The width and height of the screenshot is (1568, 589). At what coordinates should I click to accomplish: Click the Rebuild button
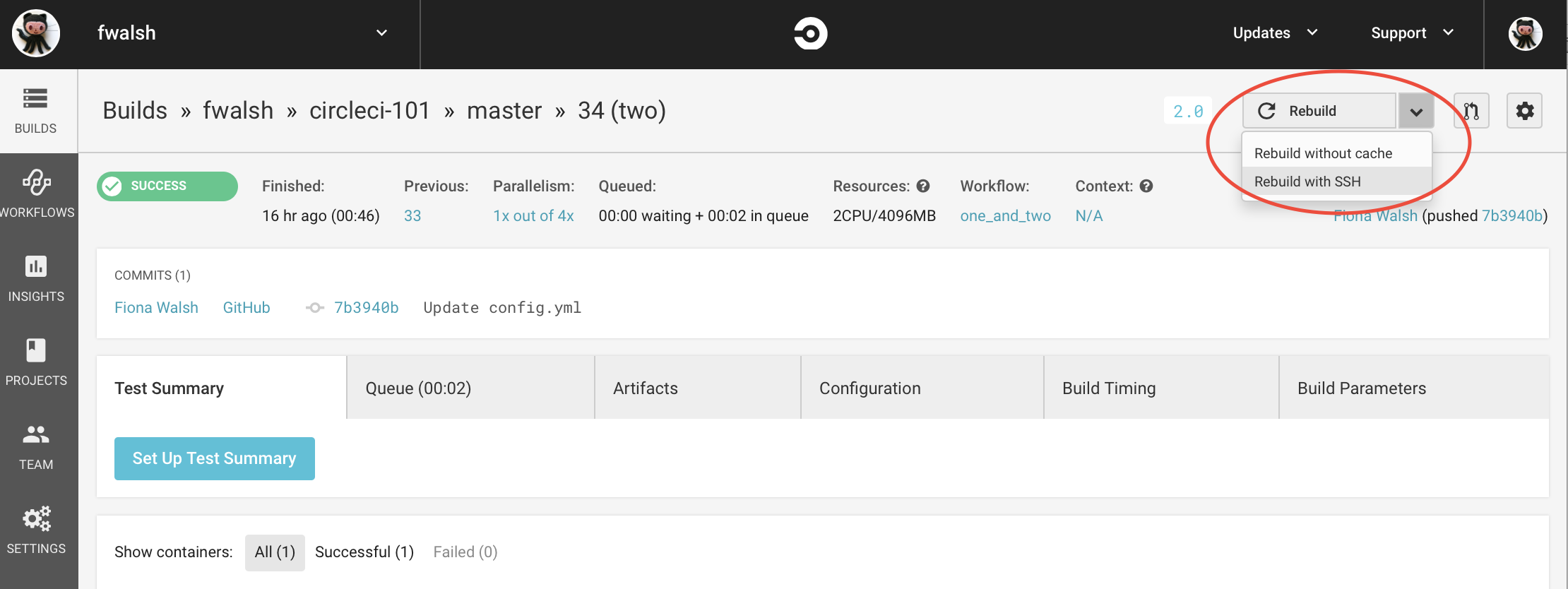point(1319,111)
